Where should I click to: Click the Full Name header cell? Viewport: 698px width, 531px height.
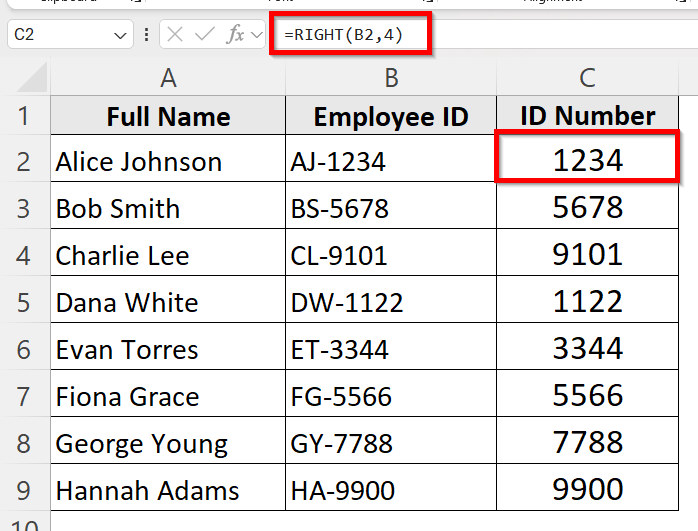pos(168,116)
